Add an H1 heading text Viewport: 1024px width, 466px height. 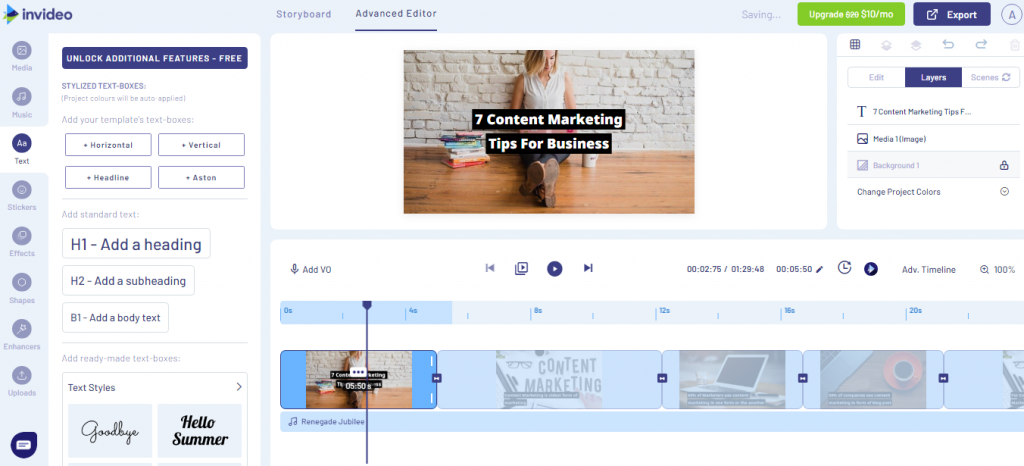(136, 244)
